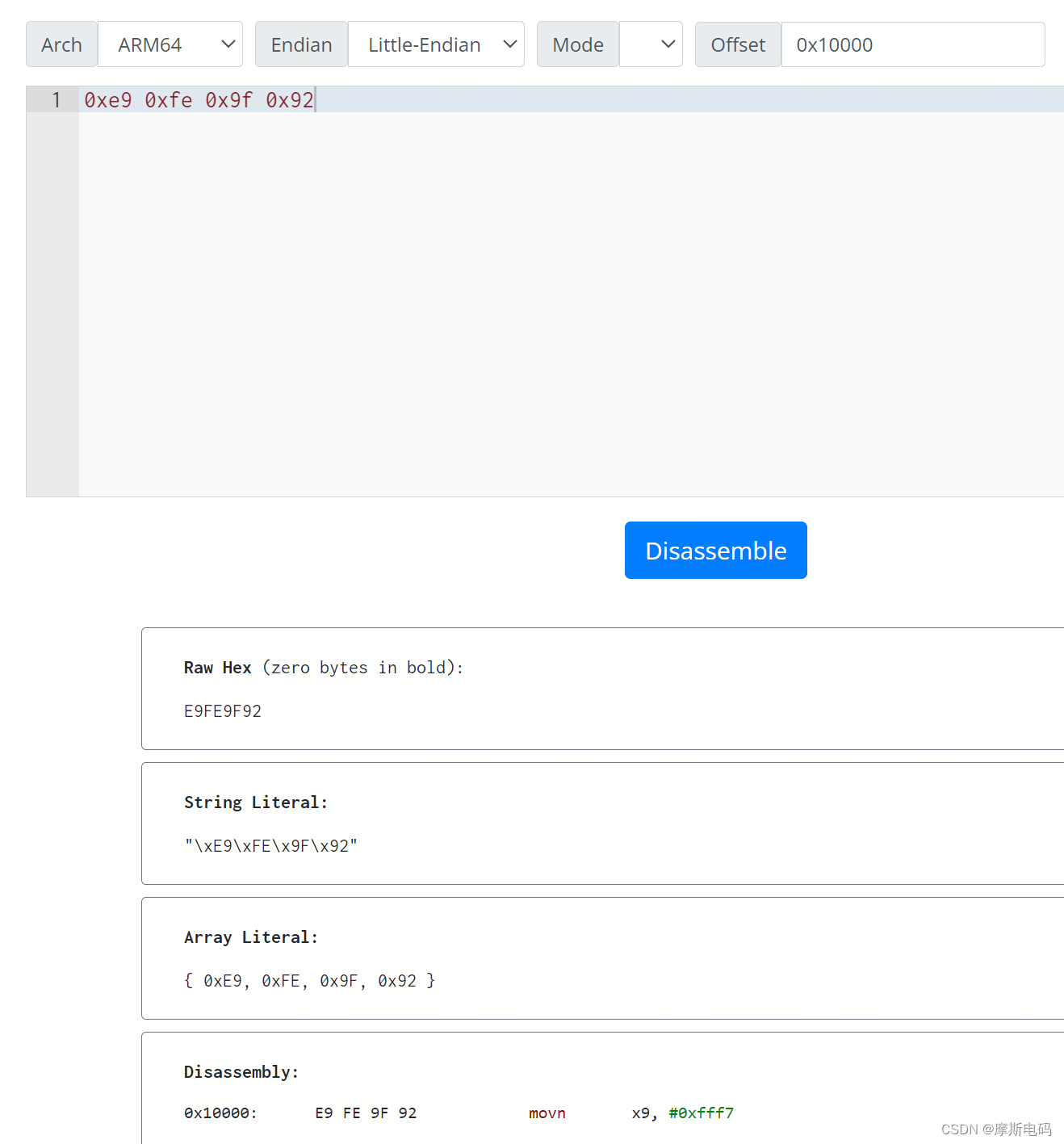
Task: Click the operand #0xfff7 in the disassembly
Action: (x=702, y=1113)
